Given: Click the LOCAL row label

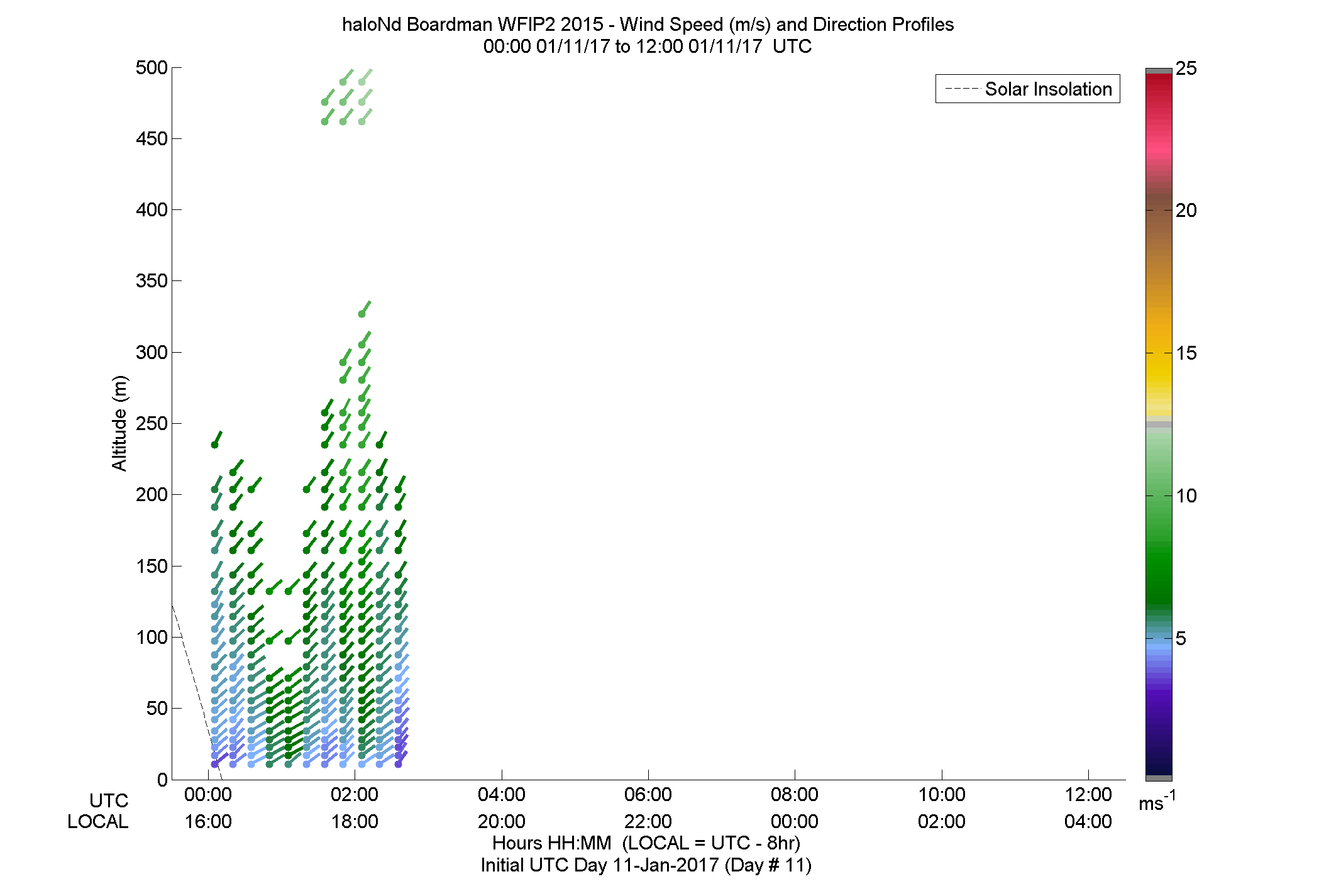Looking at the screenshot, I should click(x=98, y=822).
